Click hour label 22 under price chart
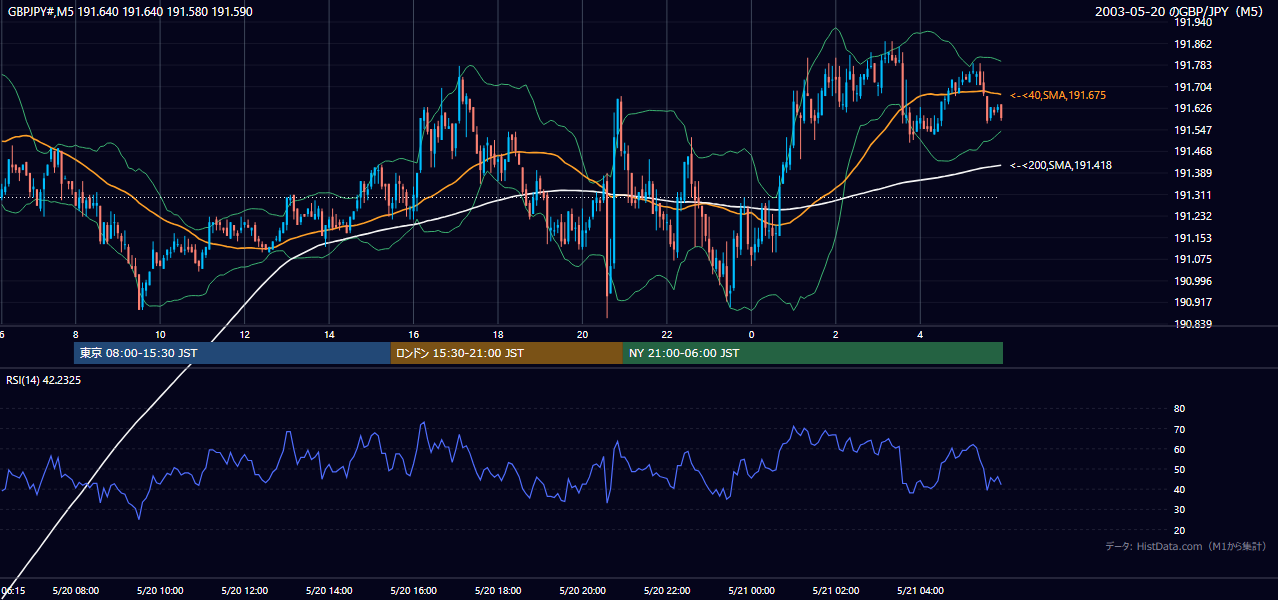The width and height of the screenshot is (1278, 600). click(667, 335)
